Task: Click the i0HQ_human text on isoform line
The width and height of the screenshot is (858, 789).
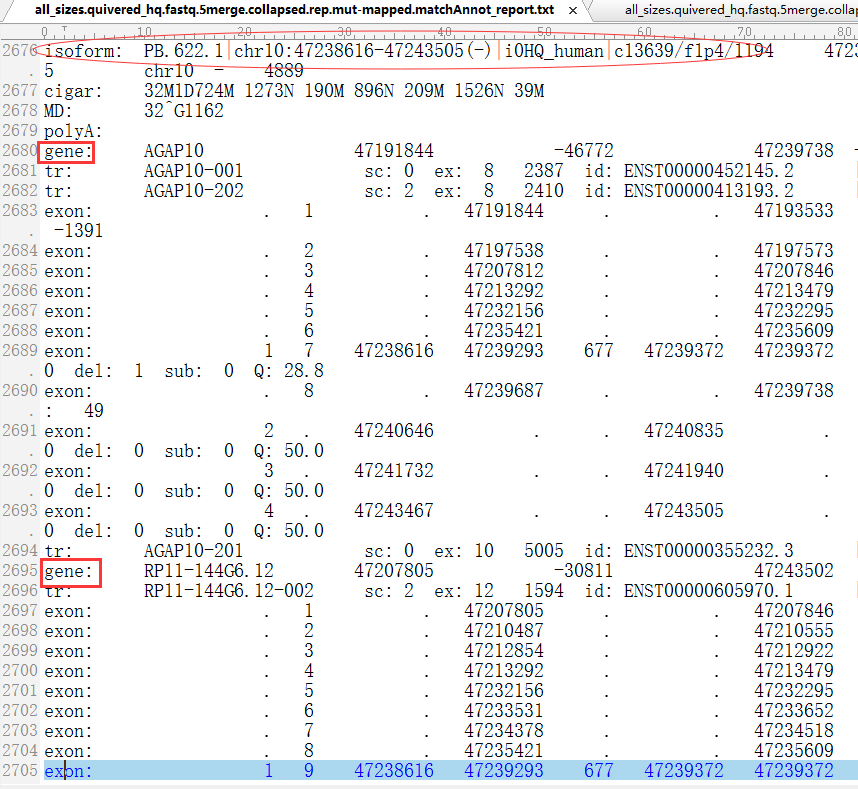Action: pos(553,51)
